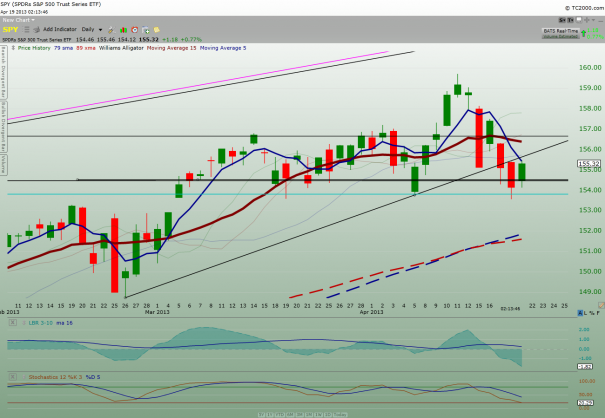The height and width of the screenshot is (418, 605).
Task: Open the Bullish Divergent Bar side tab
Action: pos(3,127)
